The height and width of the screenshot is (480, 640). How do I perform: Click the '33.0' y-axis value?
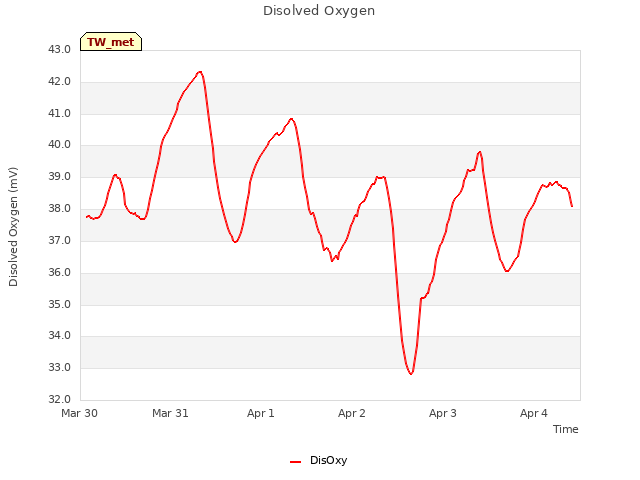coord(60,367)
